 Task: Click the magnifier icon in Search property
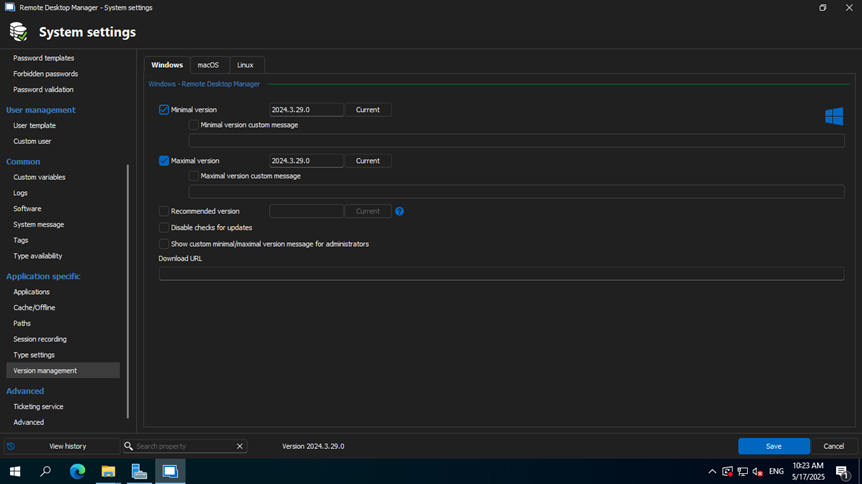(x=129, y=446)
